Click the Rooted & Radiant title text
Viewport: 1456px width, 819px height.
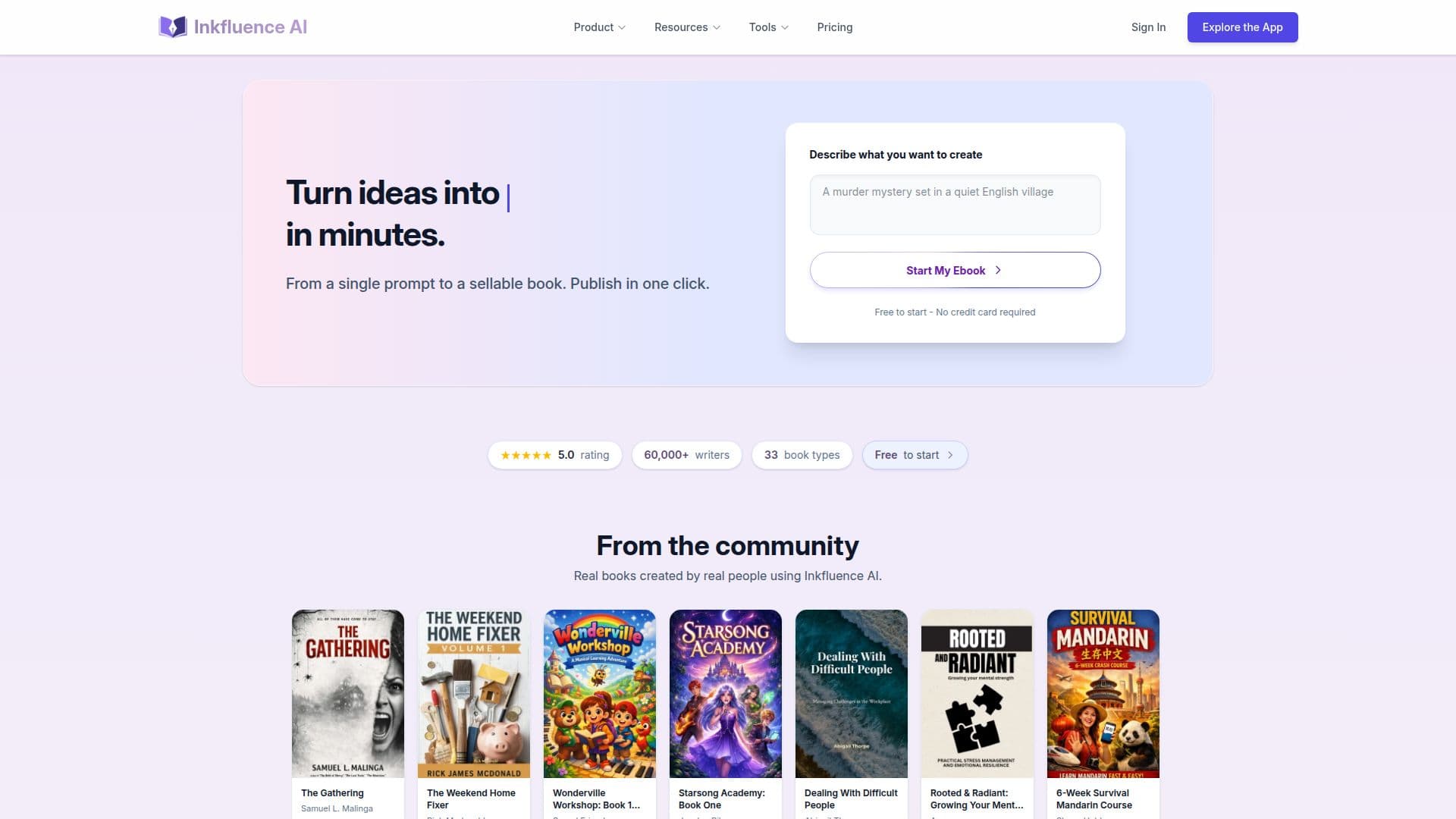(977, 799)
